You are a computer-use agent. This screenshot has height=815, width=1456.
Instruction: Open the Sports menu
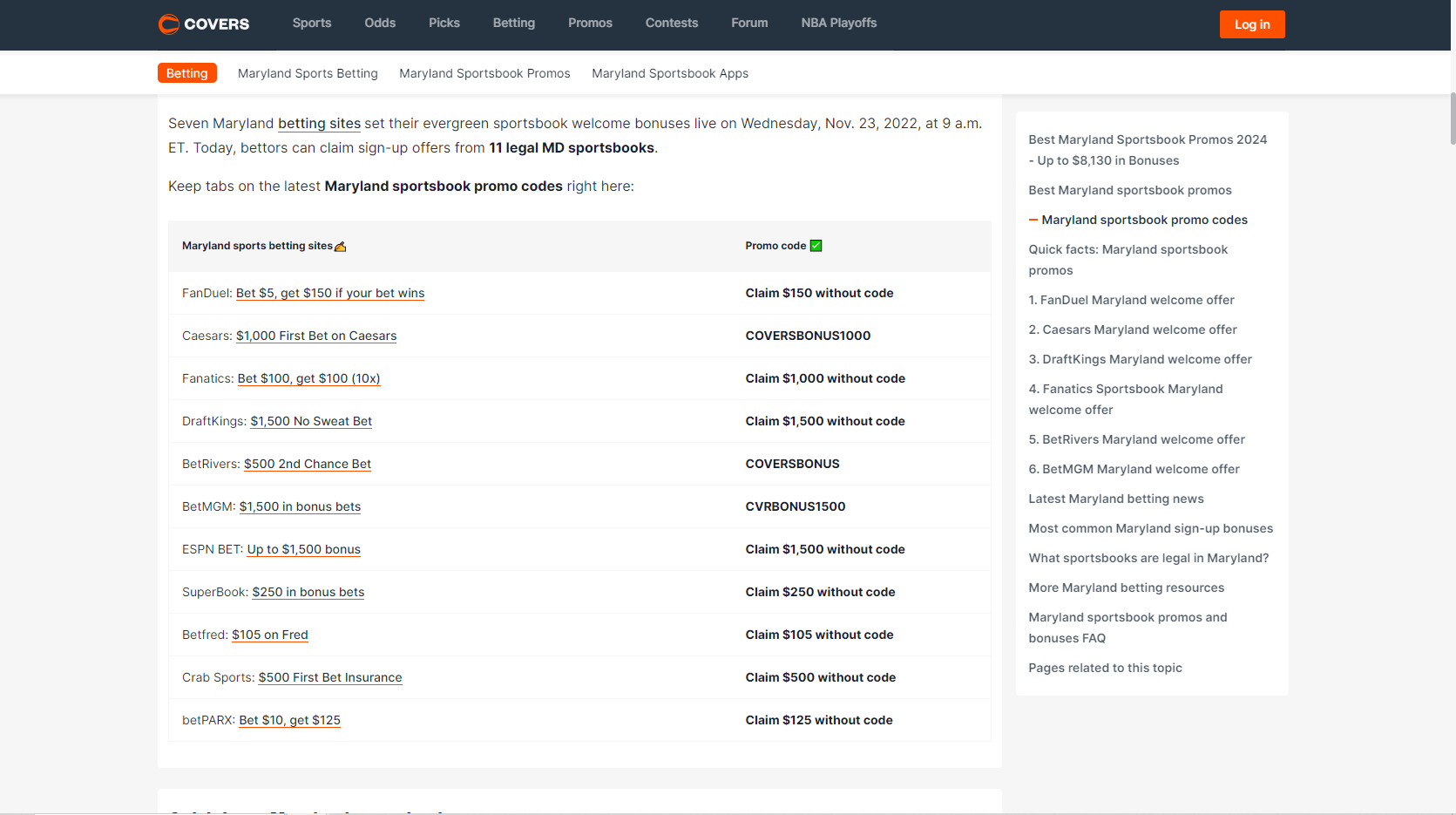click(312, 23)
